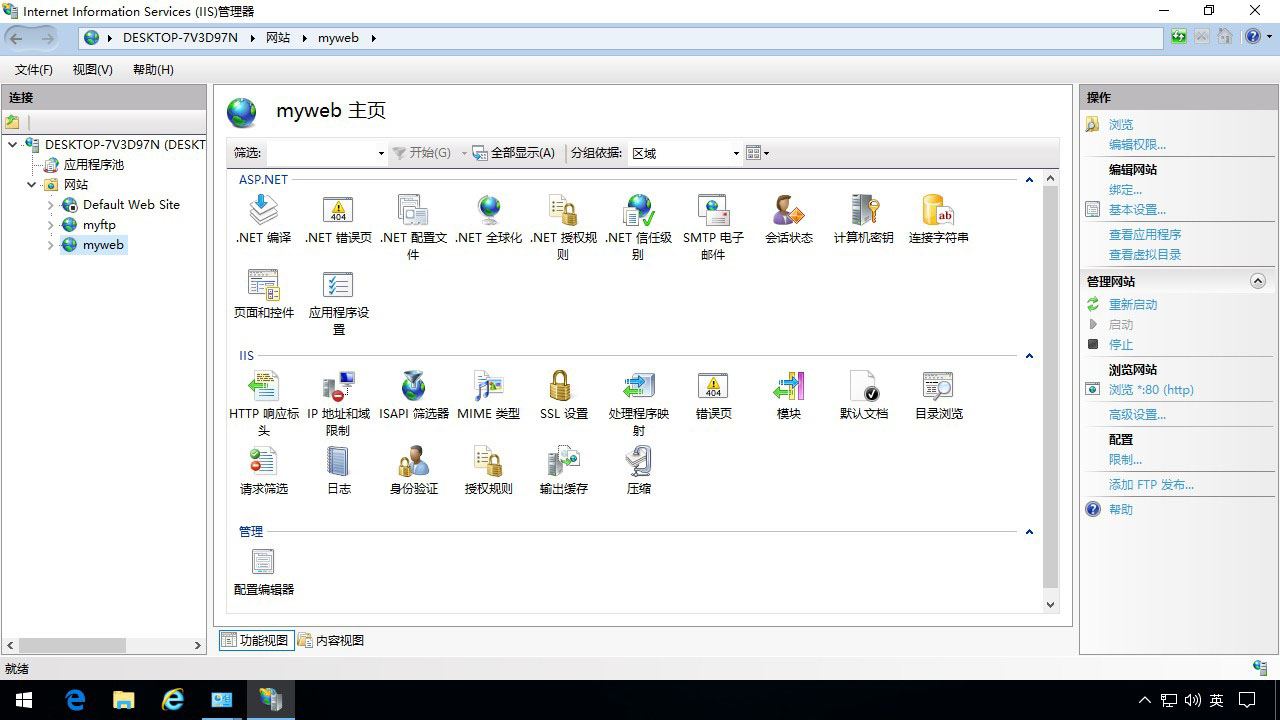The height and width of the screenshot is (720, 1280).
Task: Expand the Default Web Site node
Action: (x=51, y=205)
